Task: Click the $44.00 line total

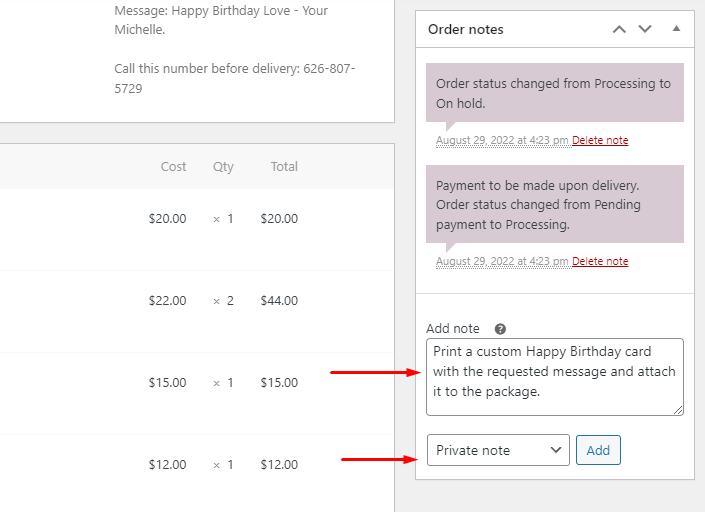Action: [x=279, y=300]
